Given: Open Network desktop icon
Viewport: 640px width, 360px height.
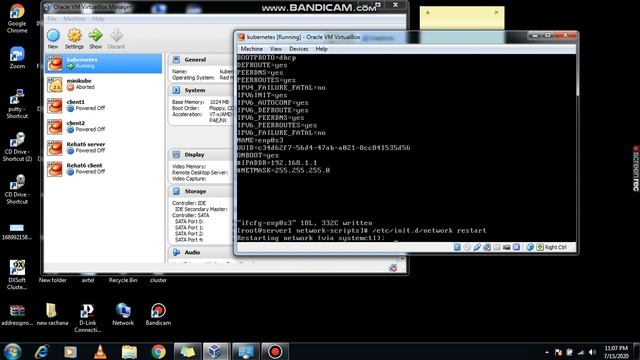Looking at the screenshot, I should 123,314.
